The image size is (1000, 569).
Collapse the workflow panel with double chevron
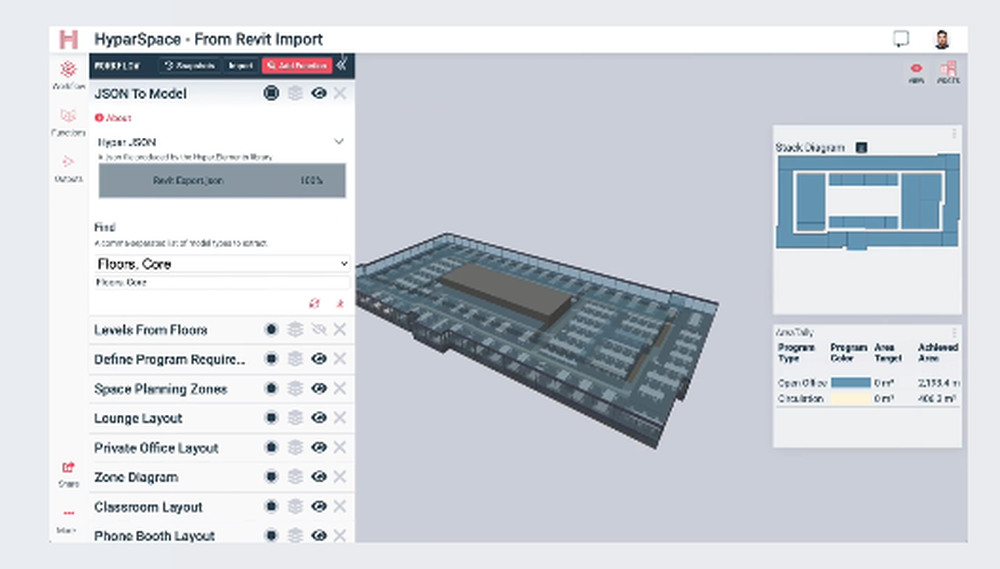pyautogui.click(x=342, y=64)
